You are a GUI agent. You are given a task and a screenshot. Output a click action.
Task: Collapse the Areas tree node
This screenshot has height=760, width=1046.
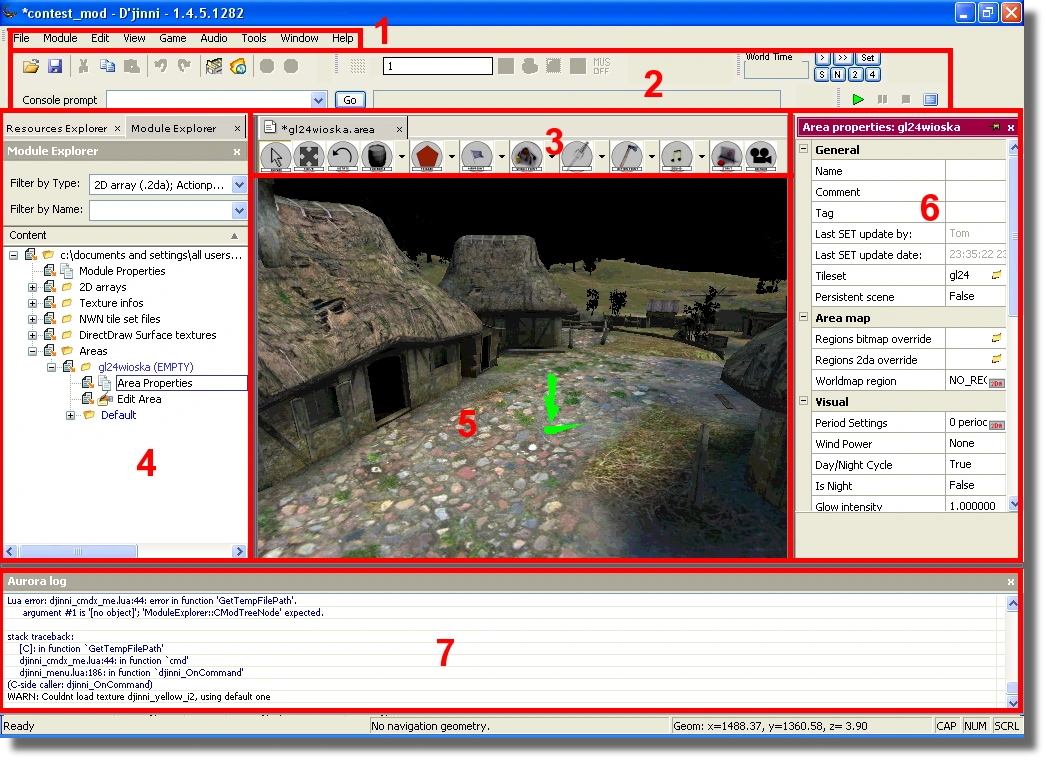point(32,351)
